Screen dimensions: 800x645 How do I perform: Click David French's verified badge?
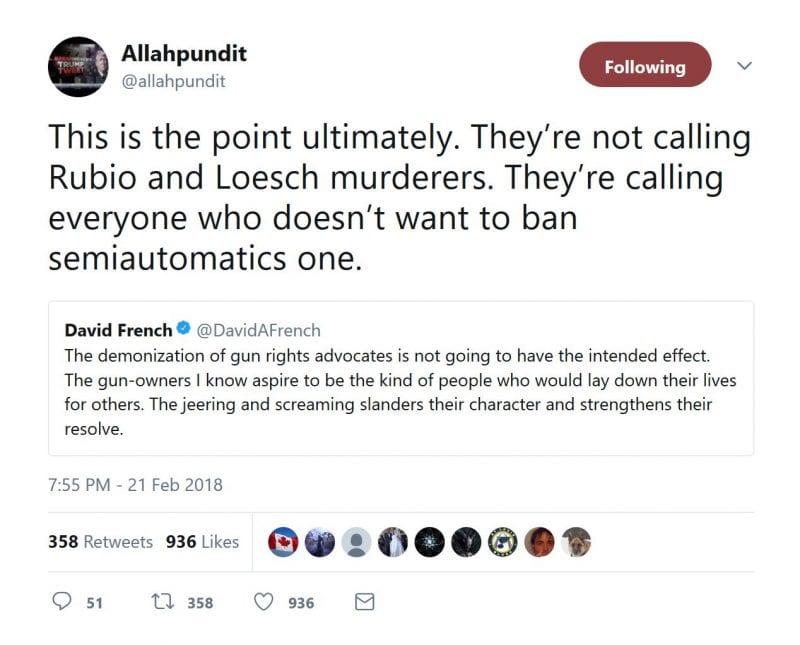point(184,329)
